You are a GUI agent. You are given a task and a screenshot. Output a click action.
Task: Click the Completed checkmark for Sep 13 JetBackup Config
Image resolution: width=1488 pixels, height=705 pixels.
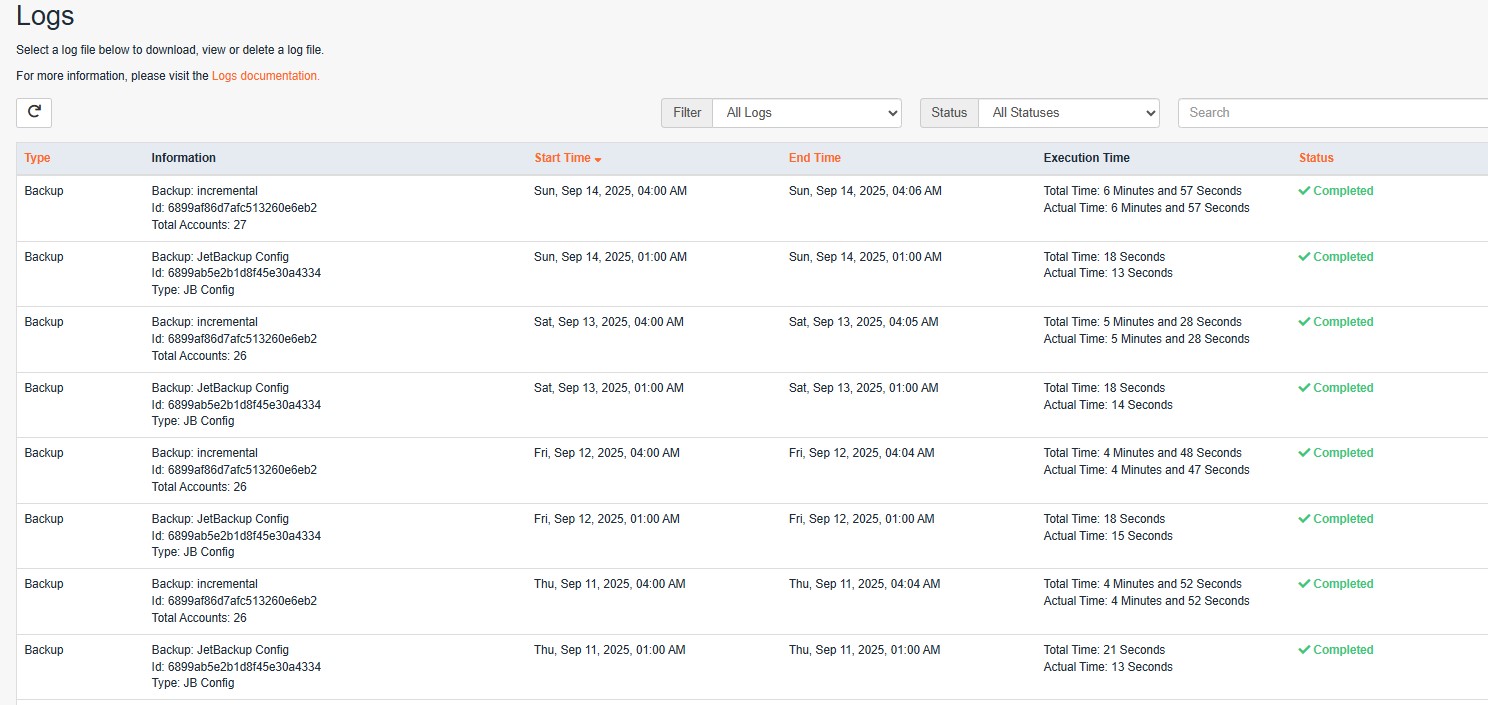coord(1304,388)
